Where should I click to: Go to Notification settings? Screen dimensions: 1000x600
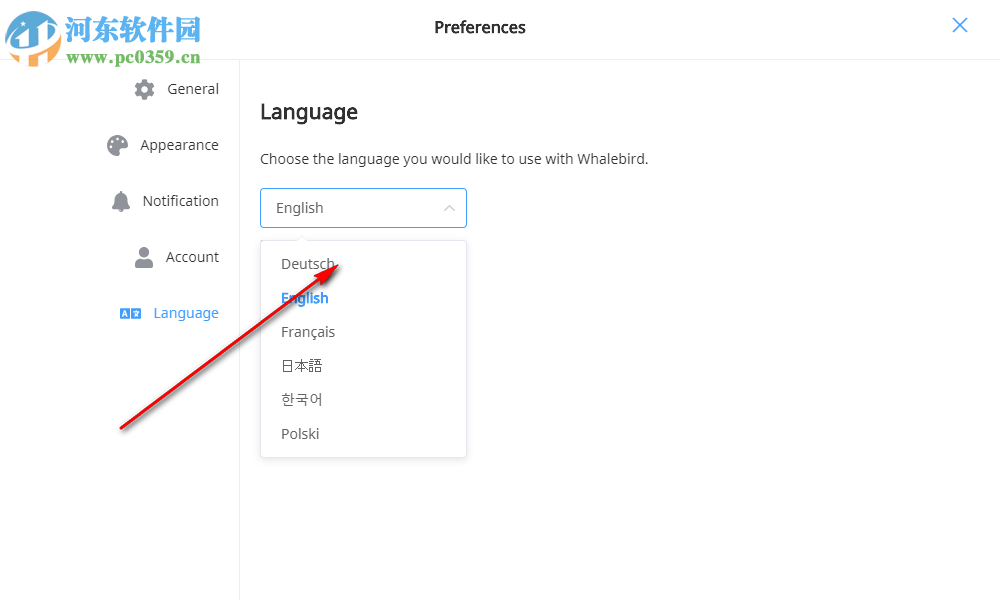coord(180,201)
